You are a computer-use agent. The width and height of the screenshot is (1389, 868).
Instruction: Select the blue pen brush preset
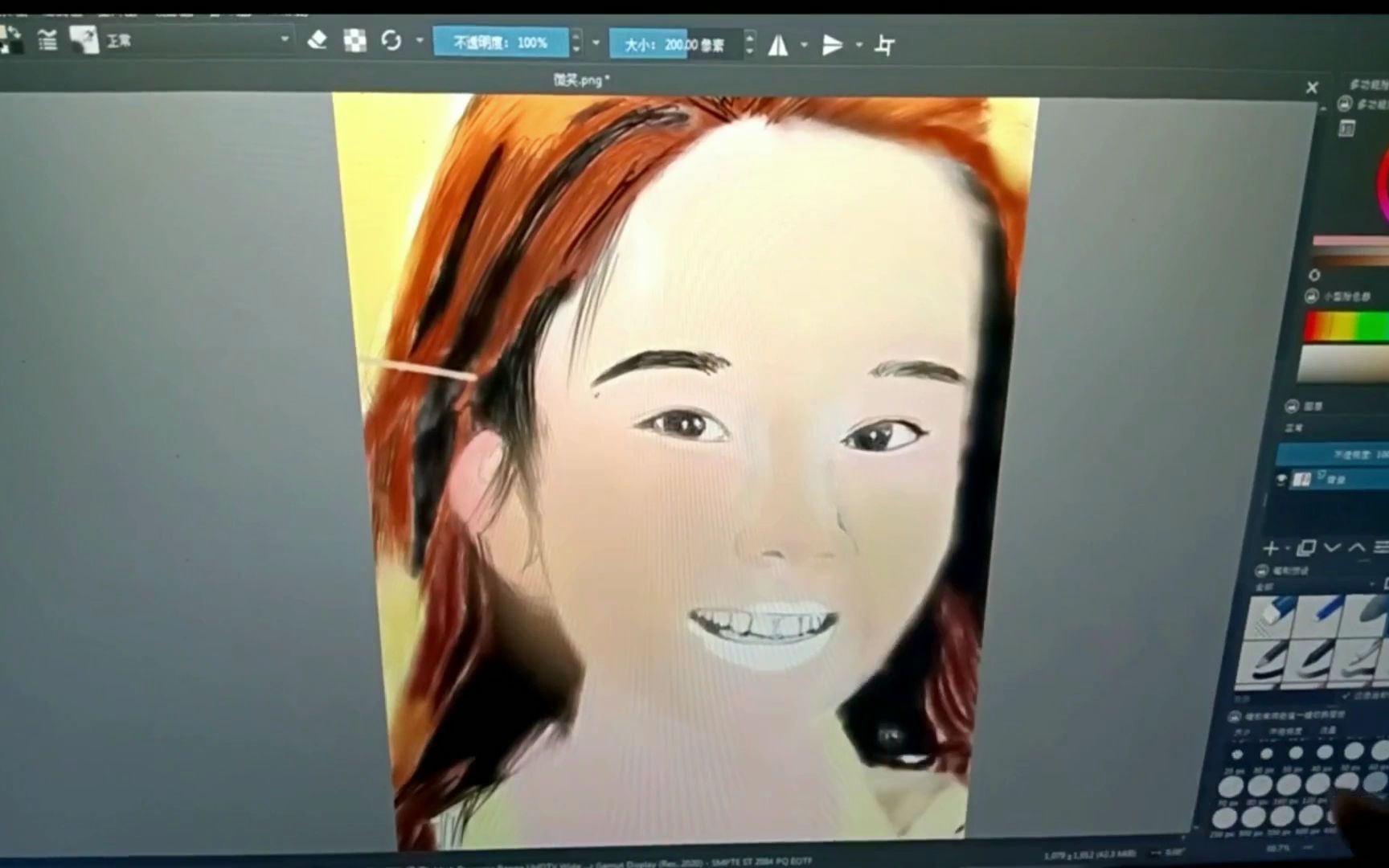tap(1318, 616)
